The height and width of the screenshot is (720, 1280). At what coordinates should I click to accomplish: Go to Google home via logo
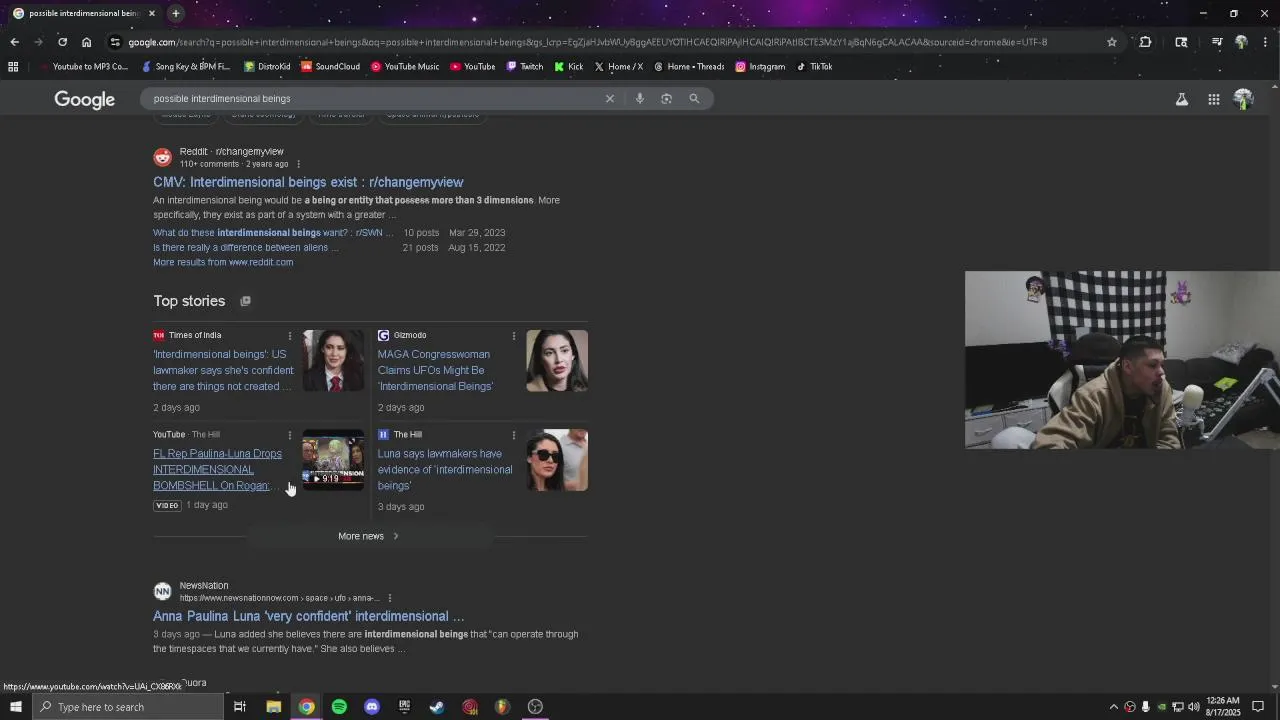84,99
